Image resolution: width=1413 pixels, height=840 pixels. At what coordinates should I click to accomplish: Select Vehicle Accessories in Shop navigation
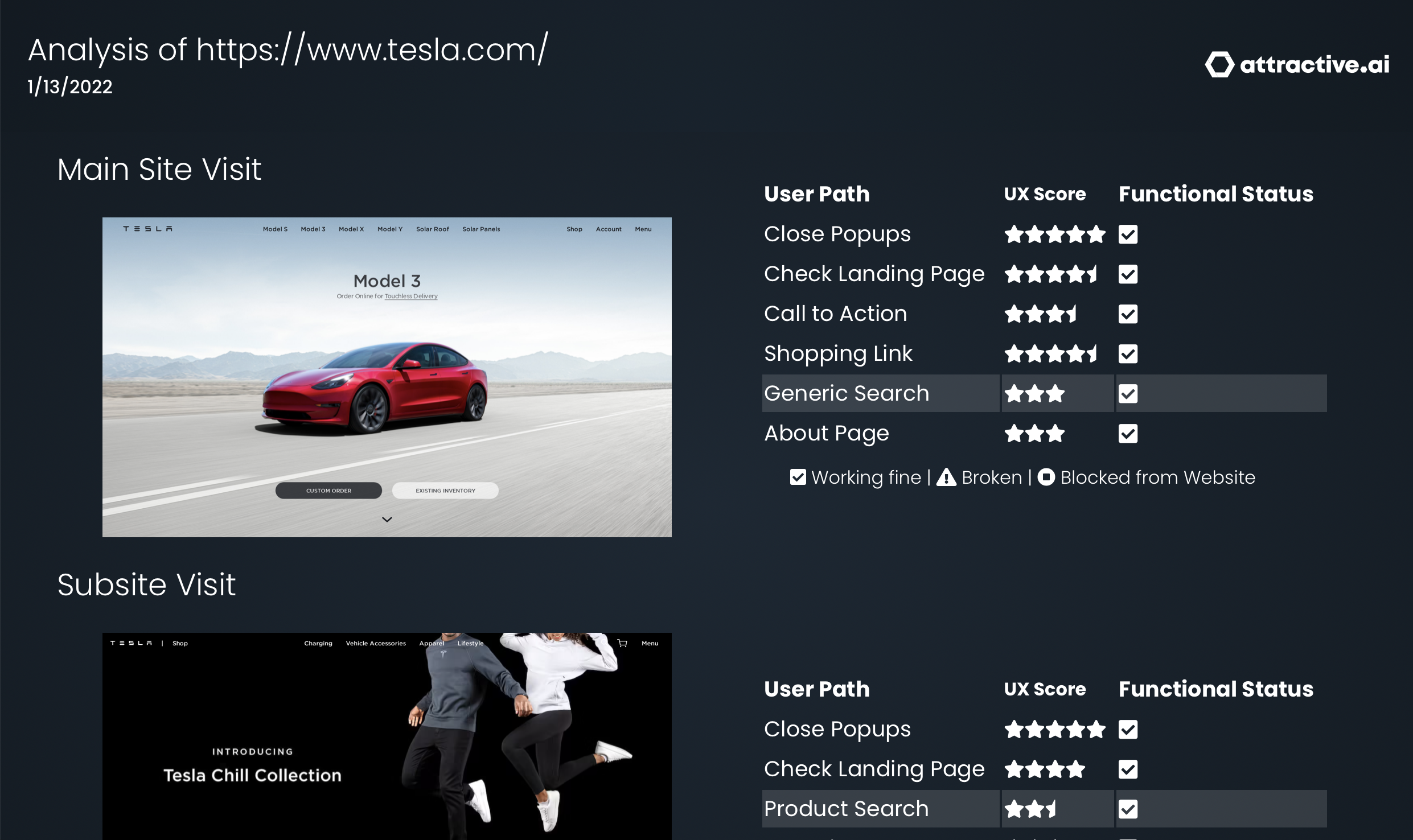(x=376, y=644)
